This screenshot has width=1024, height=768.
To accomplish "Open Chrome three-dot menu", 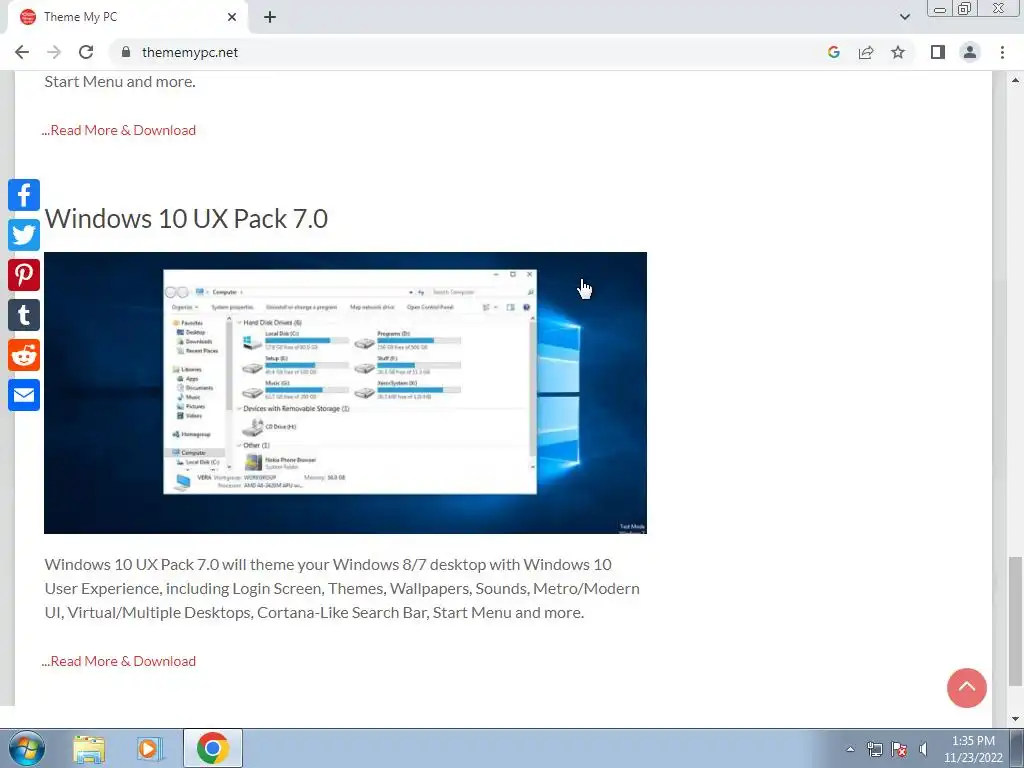I will (1002, 52).
